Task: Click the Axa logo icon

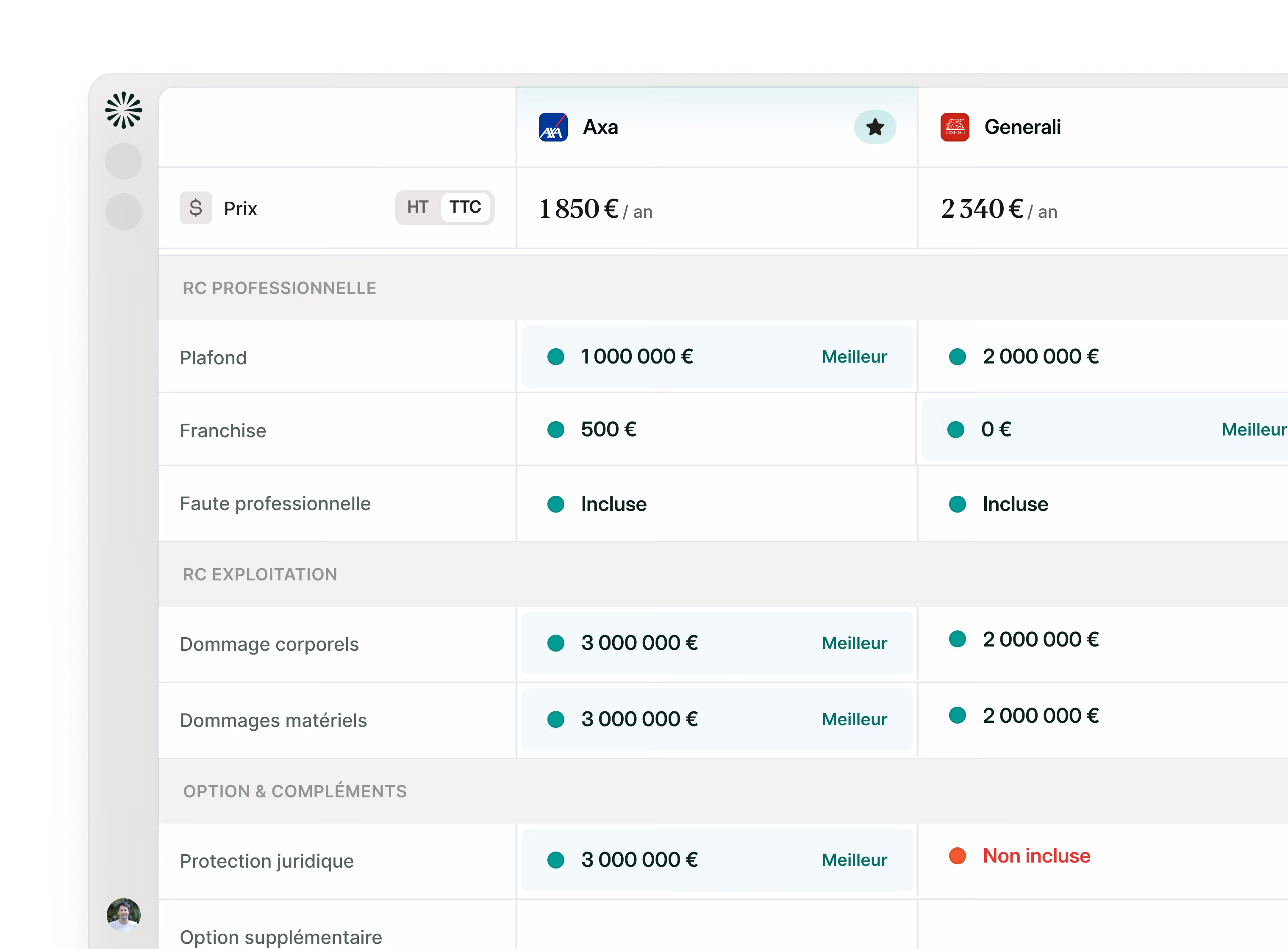Action: coord(552,127)
